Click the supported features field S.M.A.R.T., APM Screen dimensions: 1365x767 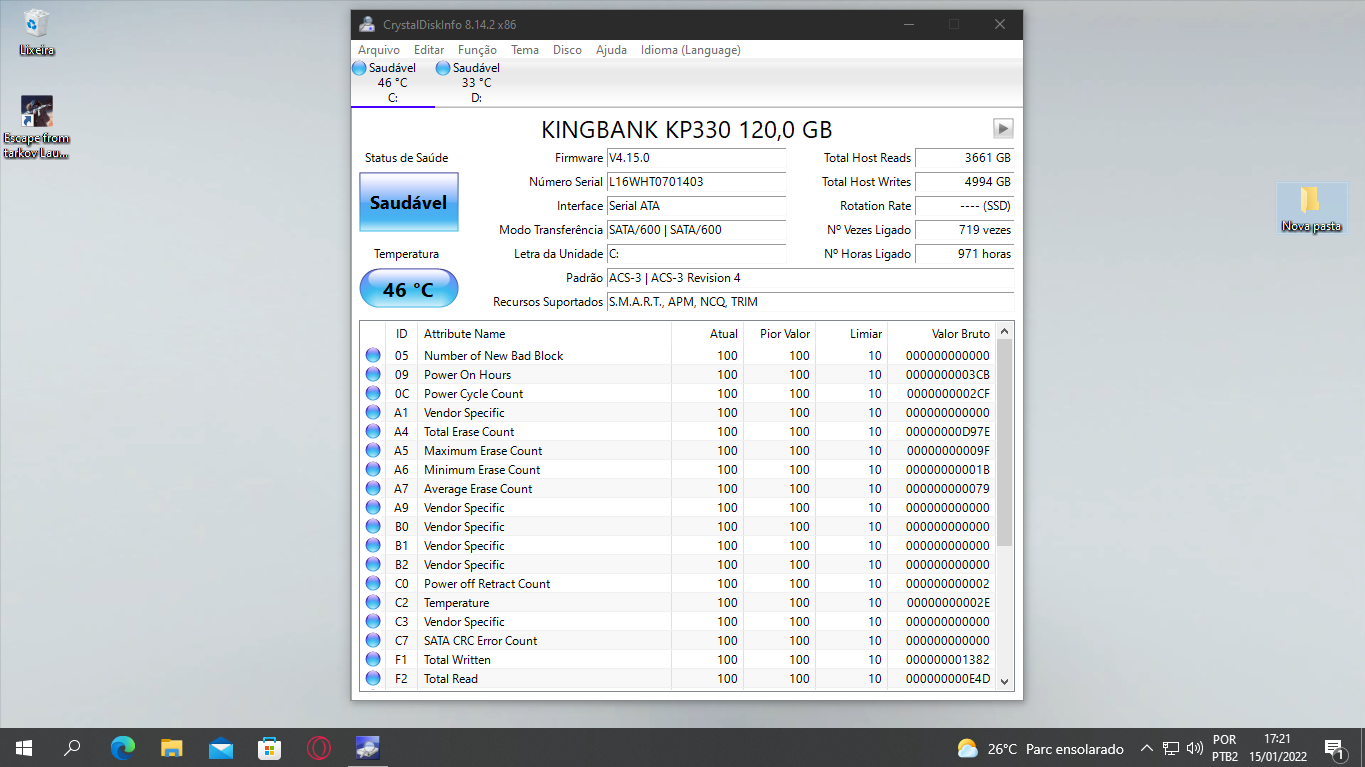[810, 302]
